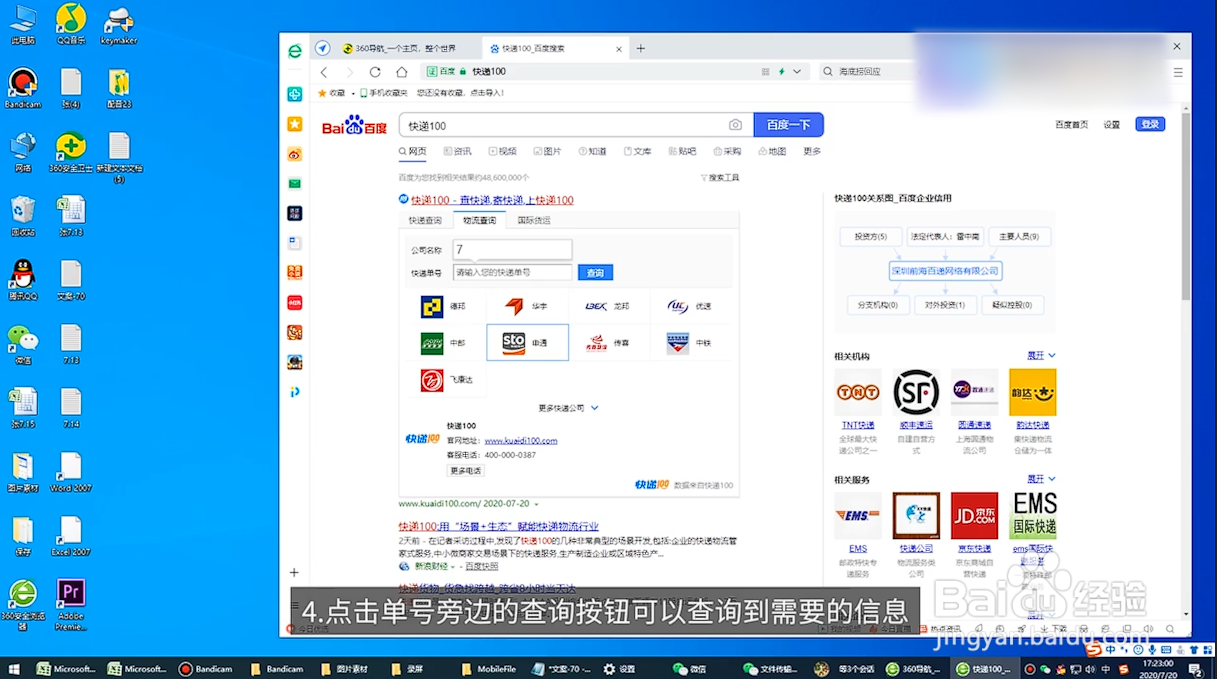Image resolution: width=1217 pixels, height=679 pixels.
Task: Select the 优速 courier logo
Action: click(677, 306)
